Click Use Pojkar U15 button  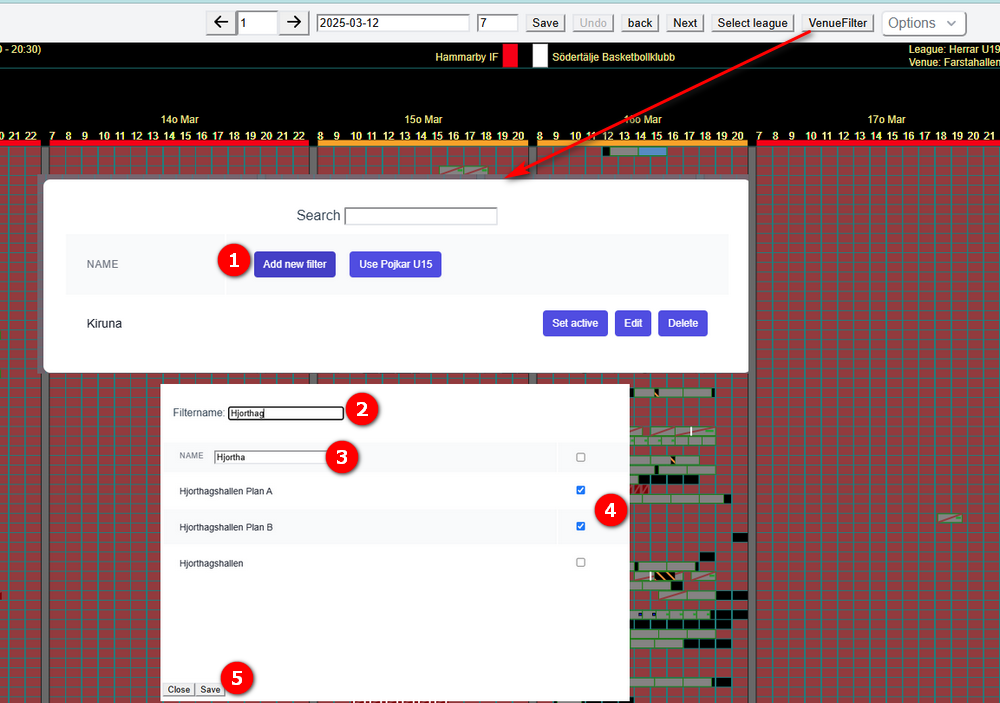[x=395, y=264]
